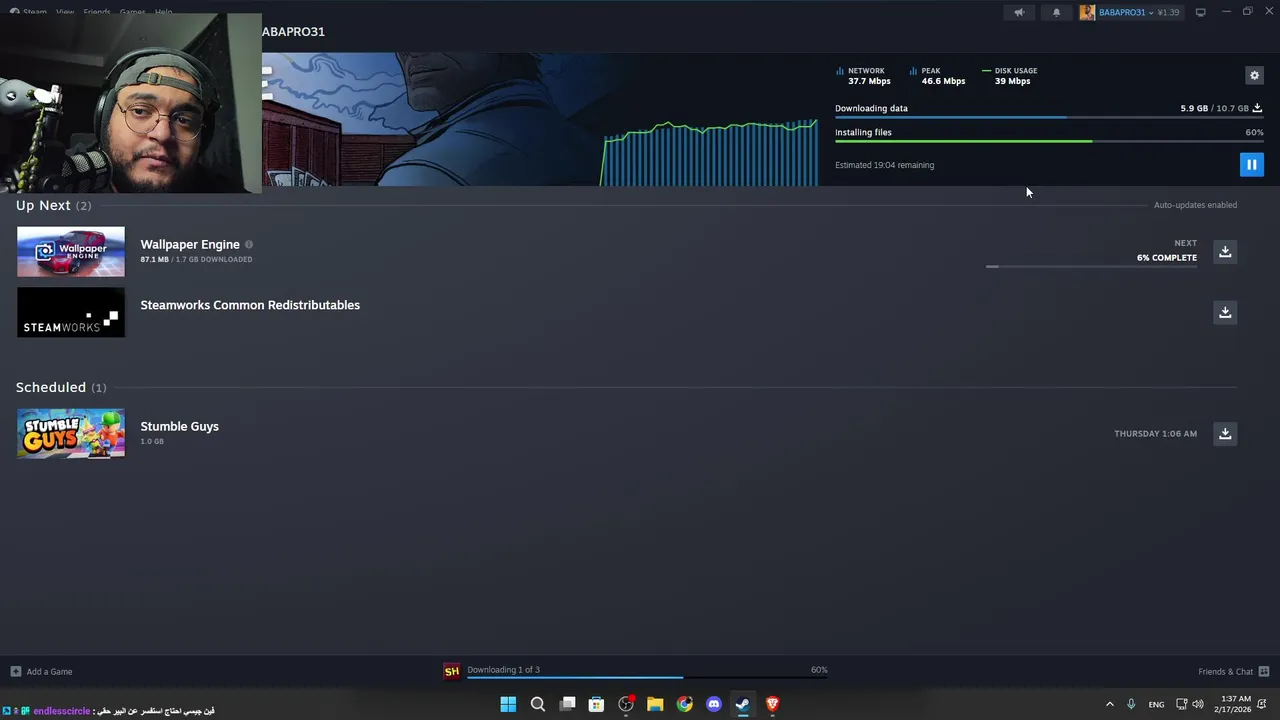Click the network throughput graph
Image resolution: width=1280 pixels, height=720 pixels.
(709, 153)
